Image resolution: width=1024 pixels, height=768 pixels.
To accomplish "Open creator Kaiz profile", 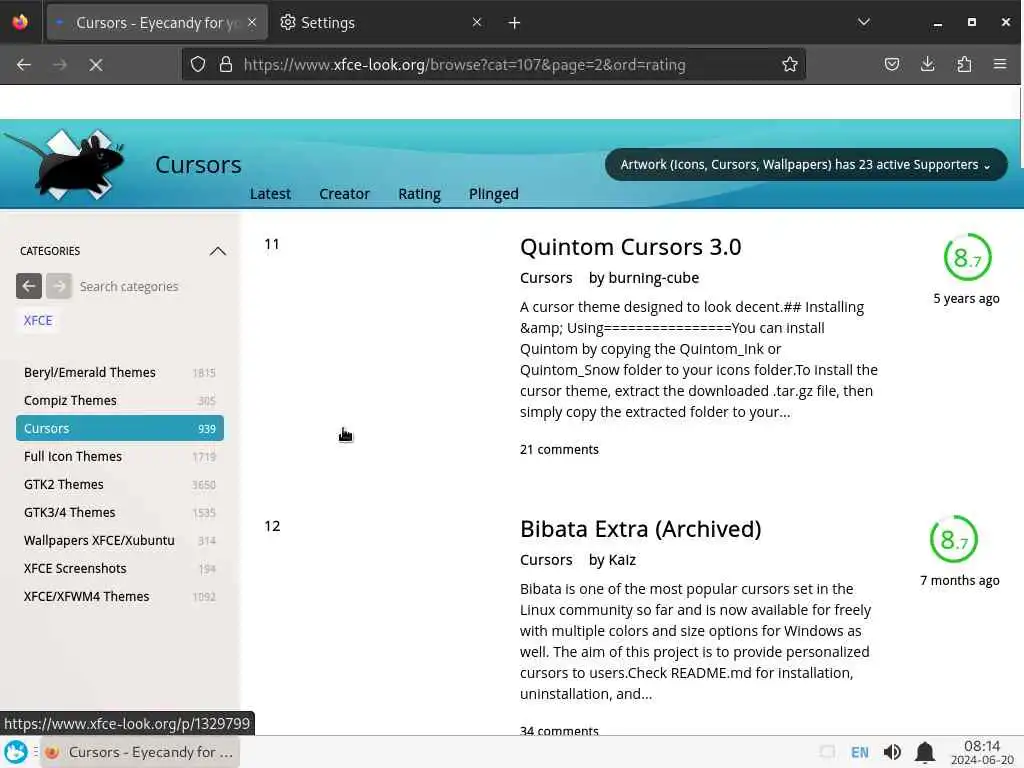I will 622,560.
